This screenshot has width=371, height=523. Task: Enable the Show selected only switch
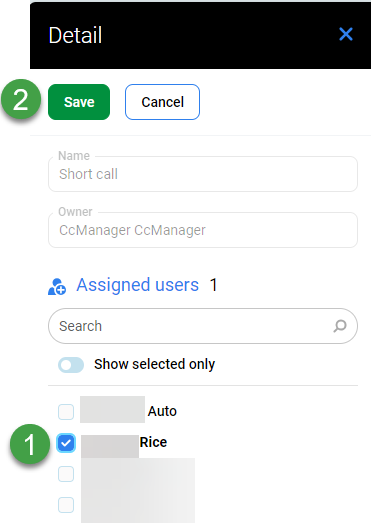(x=71, y=365)
